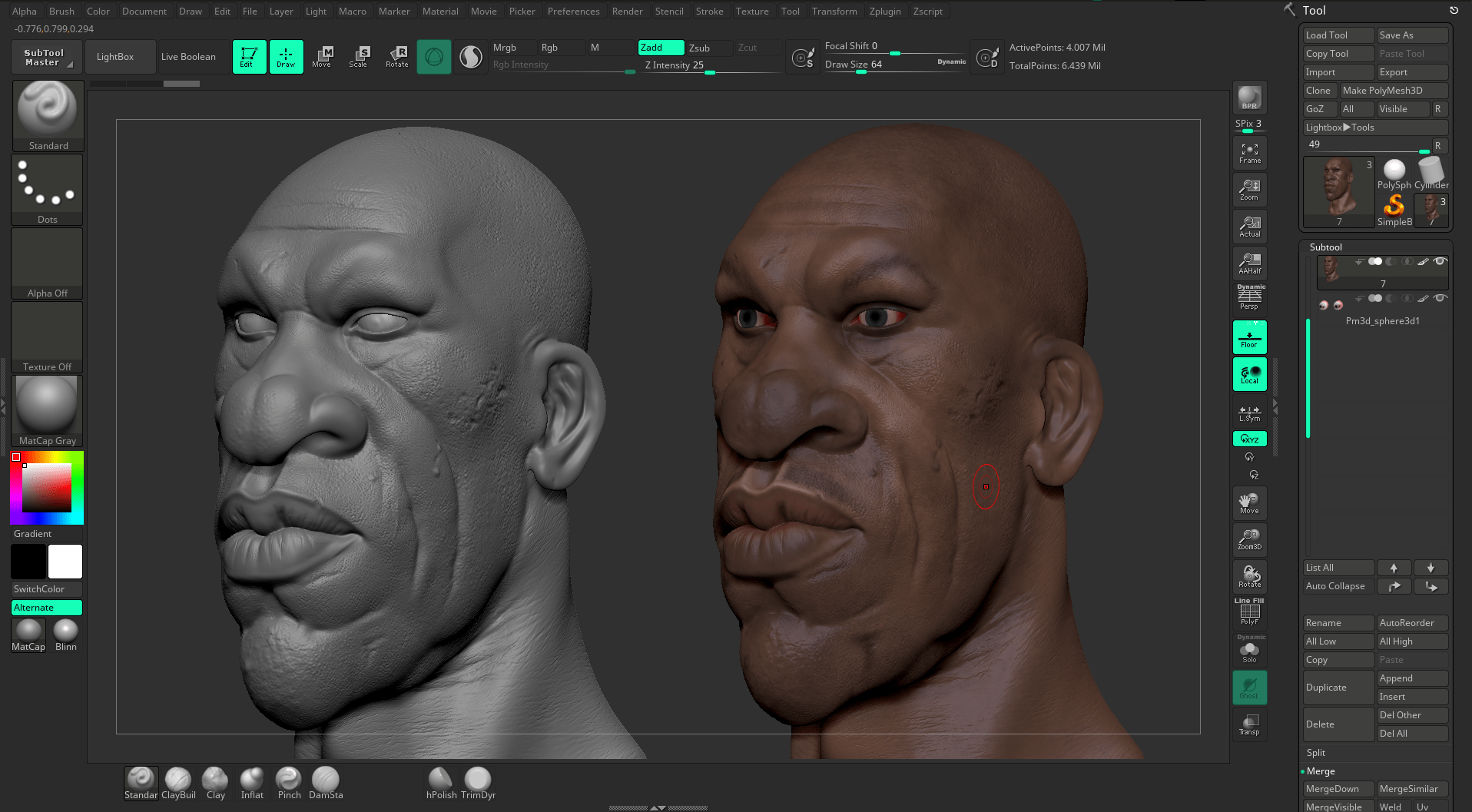The image size is (1472, 812).
Task: Select the PolySphere tool thumbnail
Action: (1394, 174)
